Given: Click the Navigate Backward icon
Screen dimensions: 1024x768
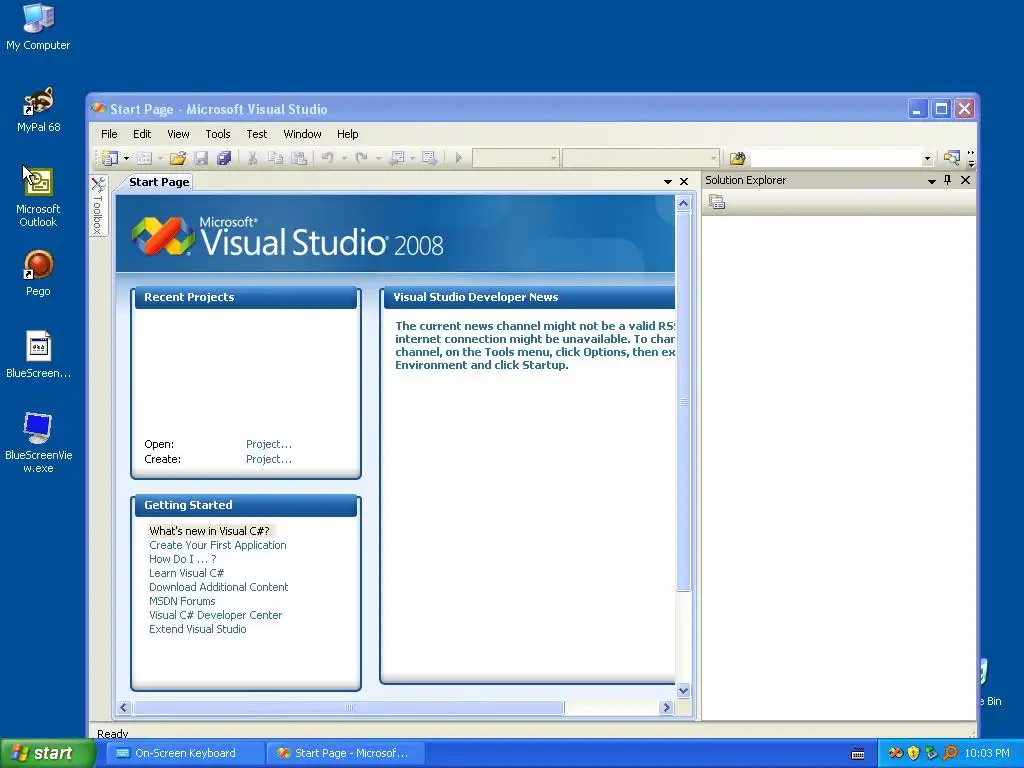Looking at the screenshot, I should (x=396, y=158).
